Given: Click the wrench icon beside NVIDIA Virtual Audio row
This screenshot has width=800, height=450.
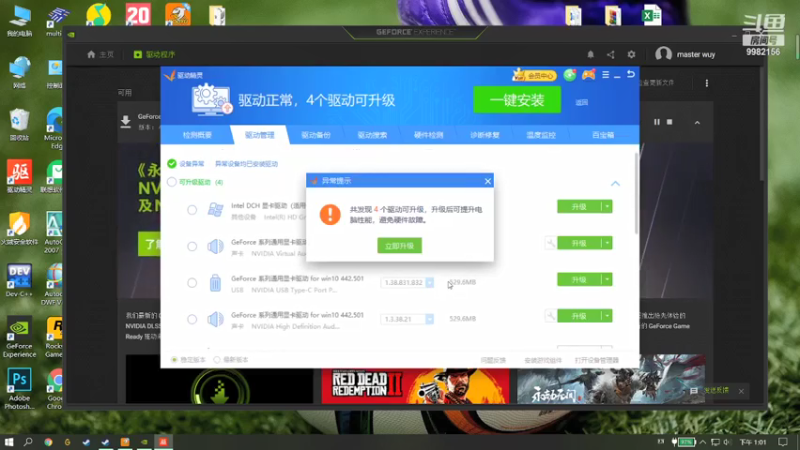Looking at the screenshot, I should (550, 243).
